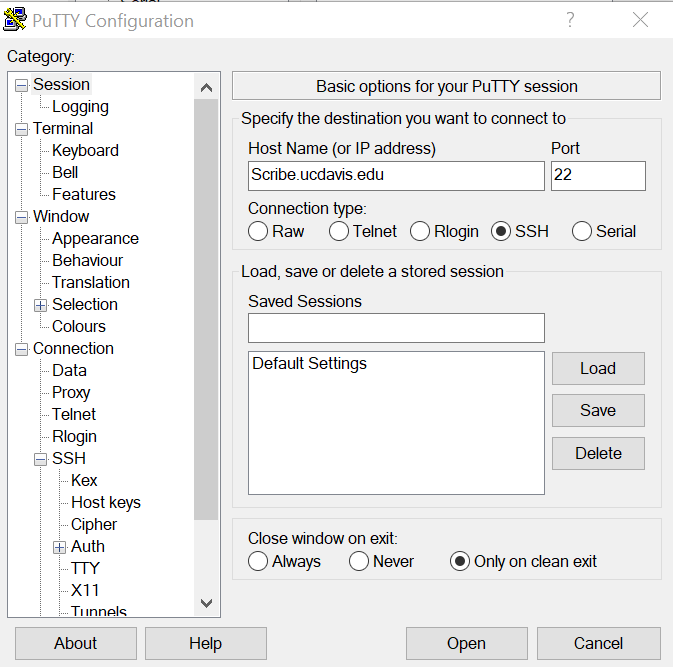Open the Behaviour category

(x=88, y=261)
